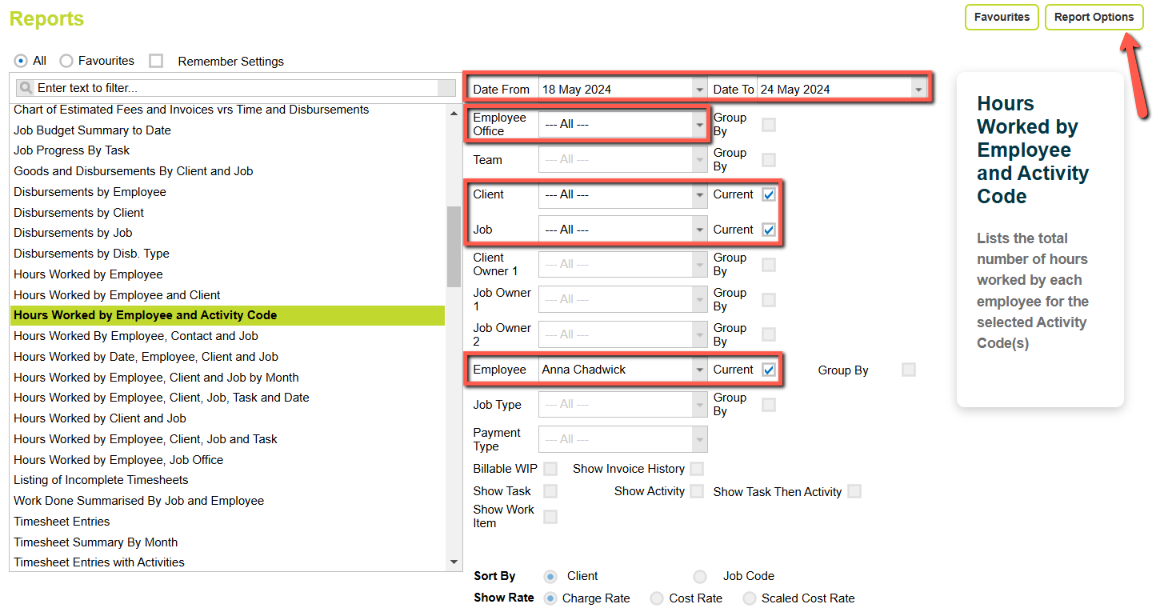Tick the Billable WIP checkbox
The image size is (1161, 615).
coord(550,468)
